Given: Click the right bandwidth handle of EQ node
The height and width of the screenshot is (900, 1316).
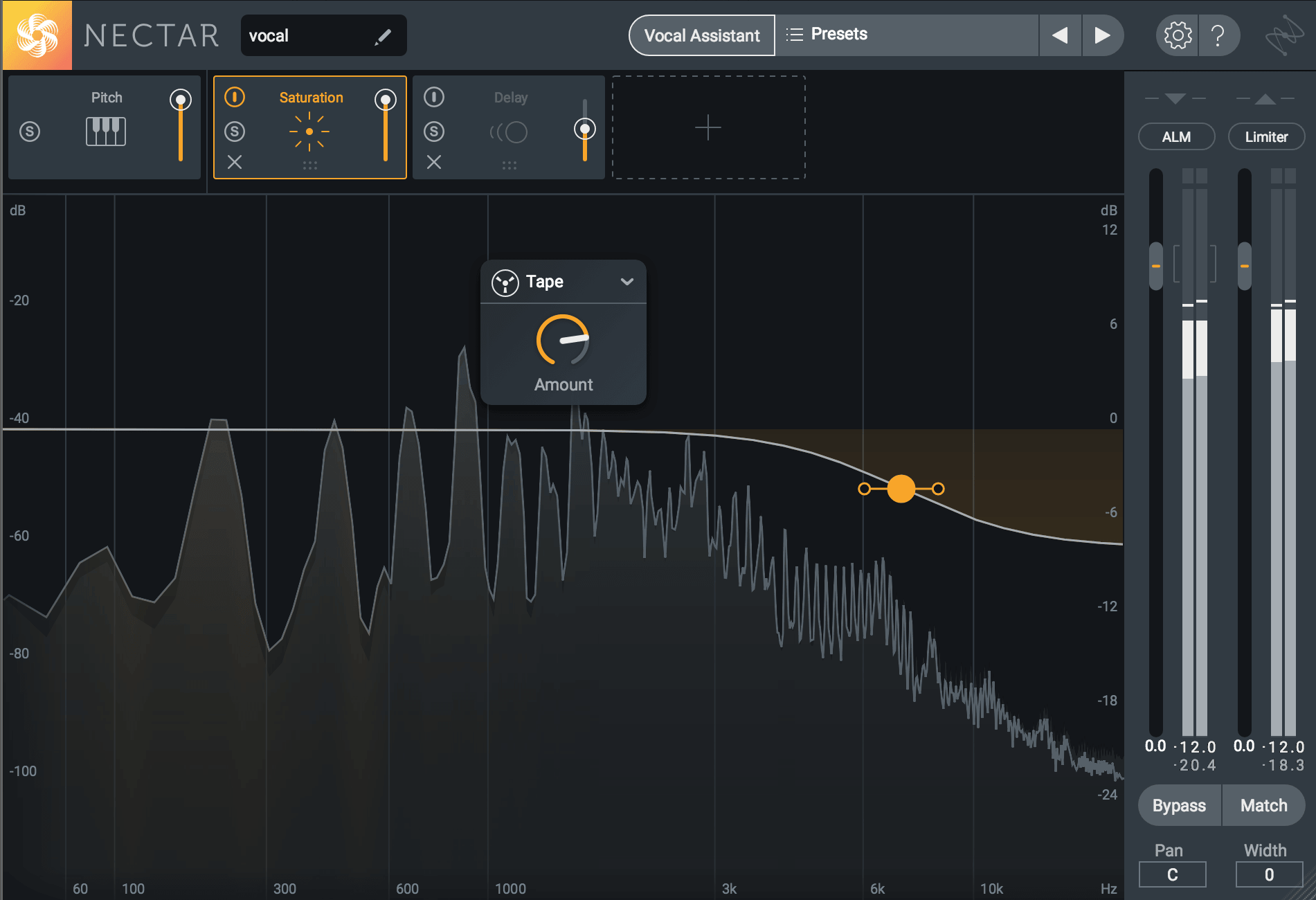Looking at the screenshot, I should pos(938,489).
